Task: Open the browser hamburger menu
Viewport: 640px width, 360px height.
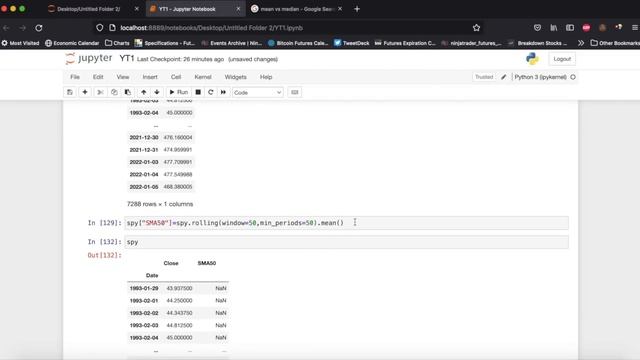Action: [x=635, y=28]
